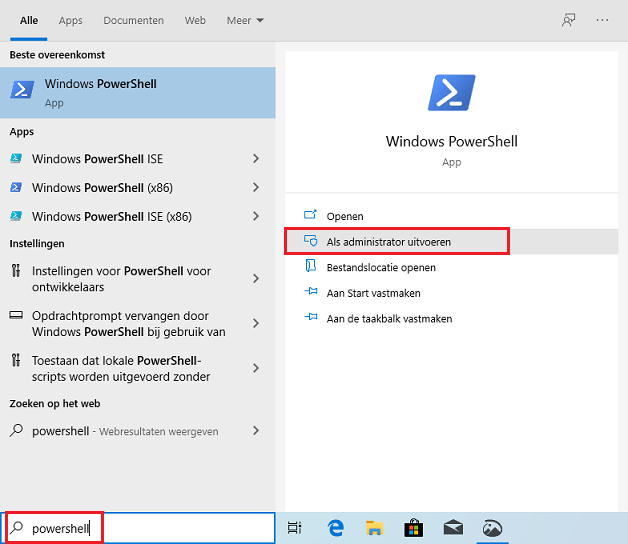The height and width of the screenshot is (544, 628).
Task: Click the icon beside Toestaan dat lokale PowerShell-scripts
Action: click(x=16, y=360)
